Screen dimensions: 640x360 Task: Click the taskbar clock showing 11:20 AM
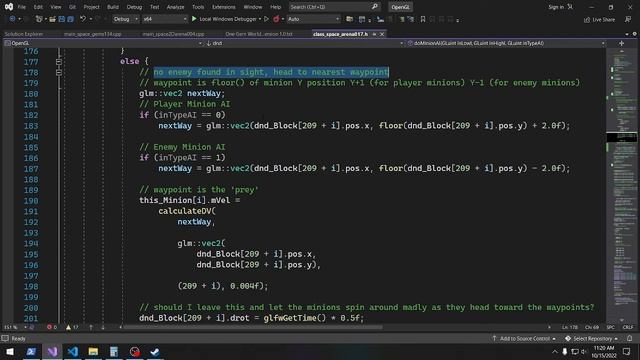604,351
